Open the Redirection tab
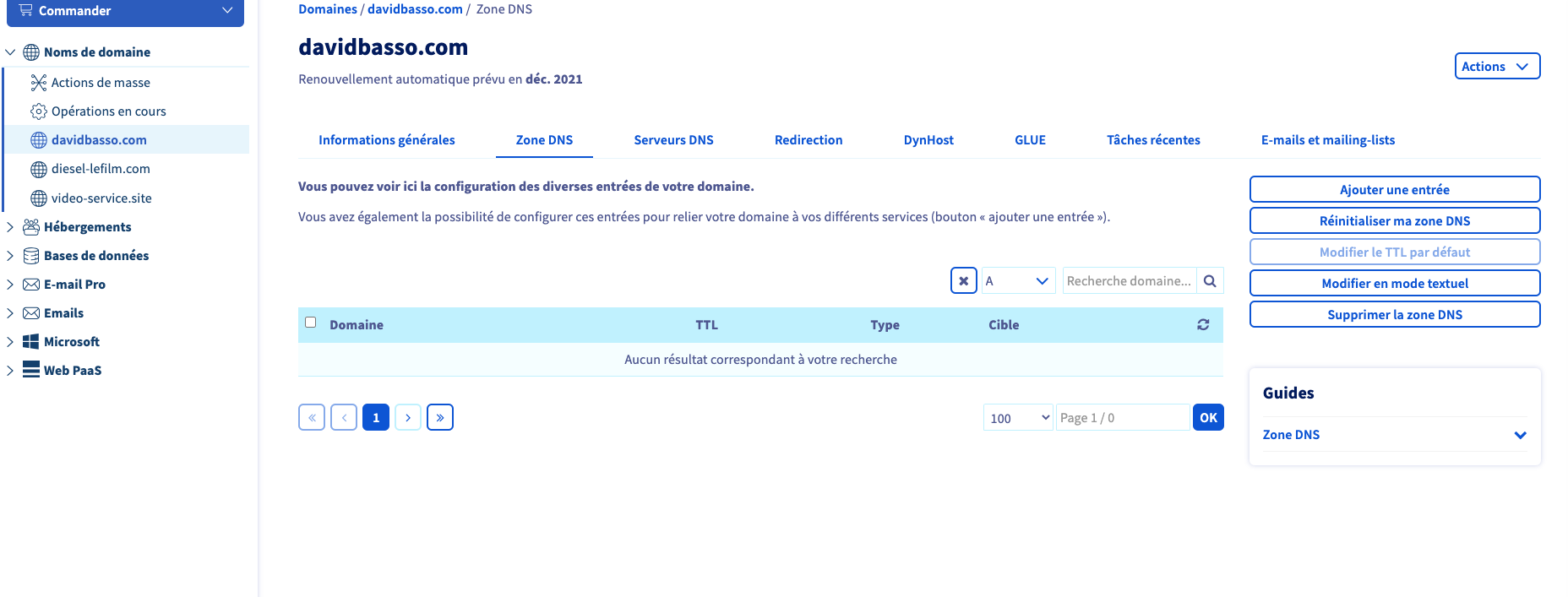 point(808,140)
